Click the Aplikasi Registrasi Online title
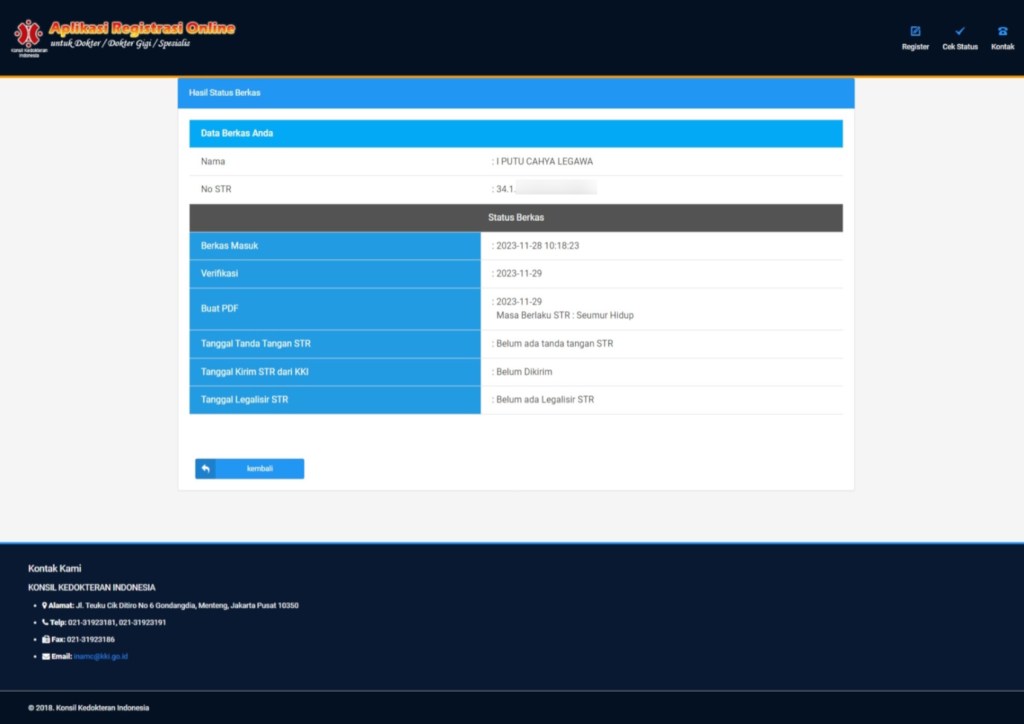The width and height of the screenshot is (1024, 724). coord(141,28)
